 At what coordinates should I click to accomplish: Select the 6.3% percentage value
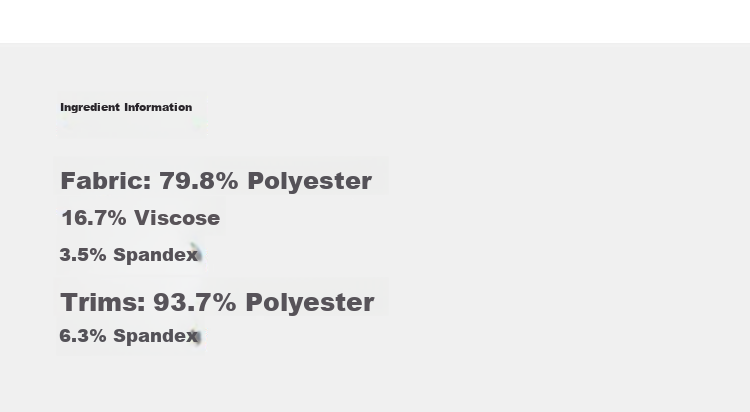83,336
